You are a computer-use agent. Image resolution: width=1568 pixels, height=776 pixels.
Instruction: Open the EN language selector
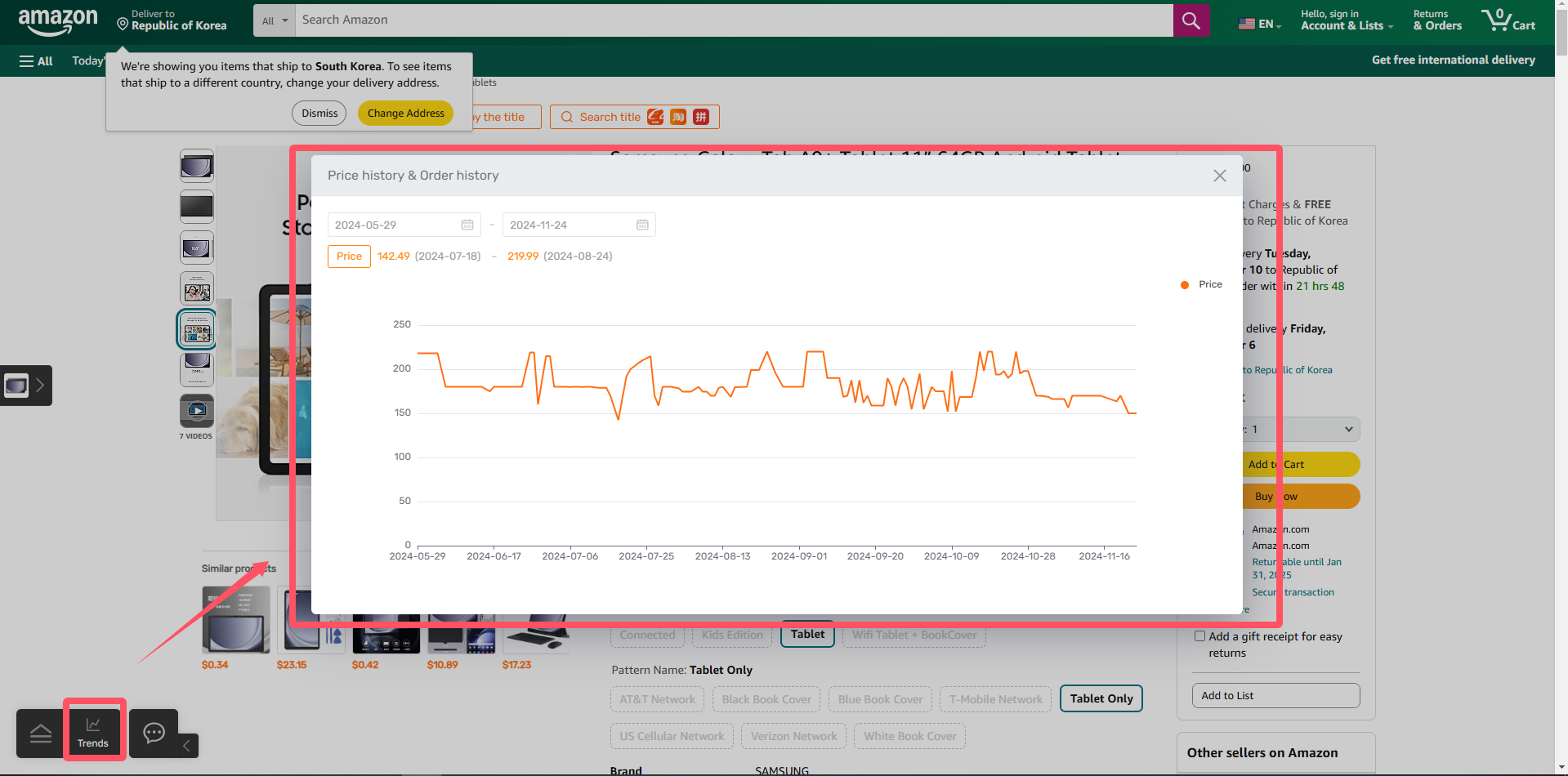click(x=1260, y=24)
